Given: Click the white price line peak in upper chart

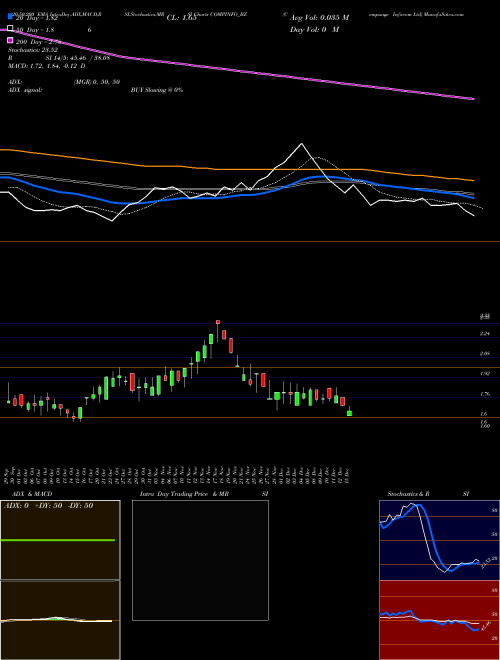Looking at the screenshot, I should tap(301, 144).
